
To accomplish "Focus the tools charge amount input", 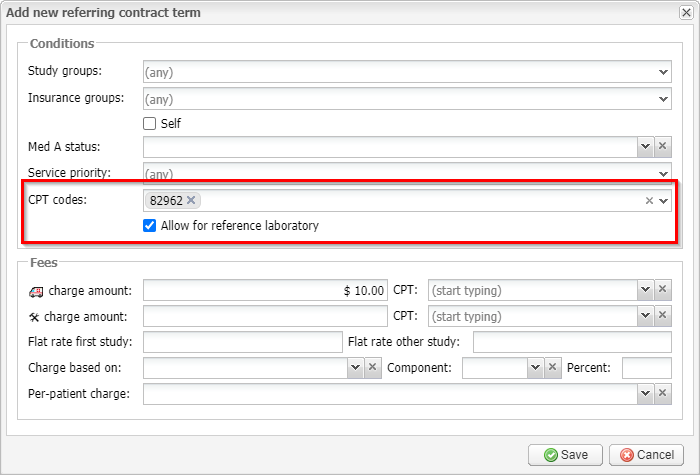I will 265,316.
